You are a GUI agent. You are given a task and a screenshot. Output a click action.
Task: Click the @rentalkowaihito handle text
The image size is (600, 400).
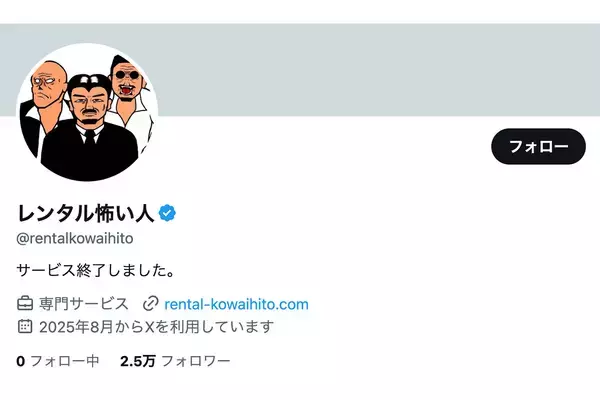[75, 238]
